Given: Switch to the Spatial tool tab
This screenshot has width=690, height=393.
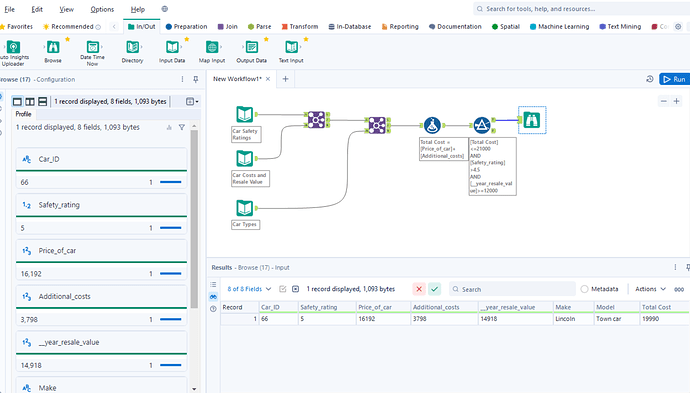Looking at the screenshot, I should pos(506,26).
